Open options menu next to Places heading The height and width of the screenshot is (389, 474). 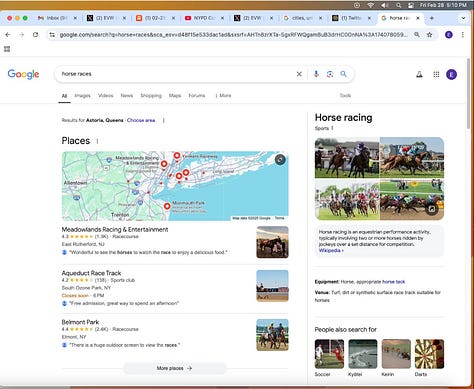(97, 141)
